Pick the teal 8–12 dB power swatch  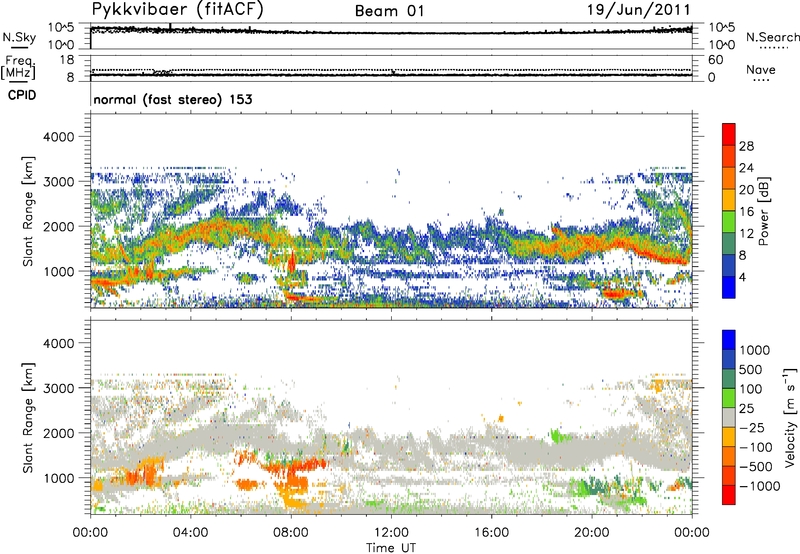point(729,244)
